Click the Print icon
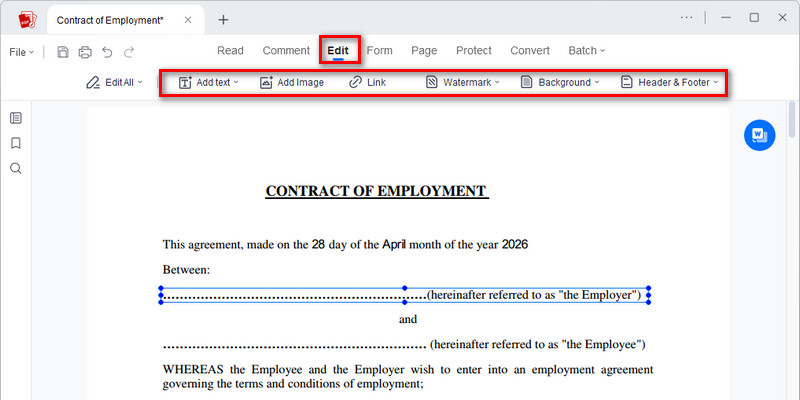This screenshot has width=800, height=400. [85, 52]
